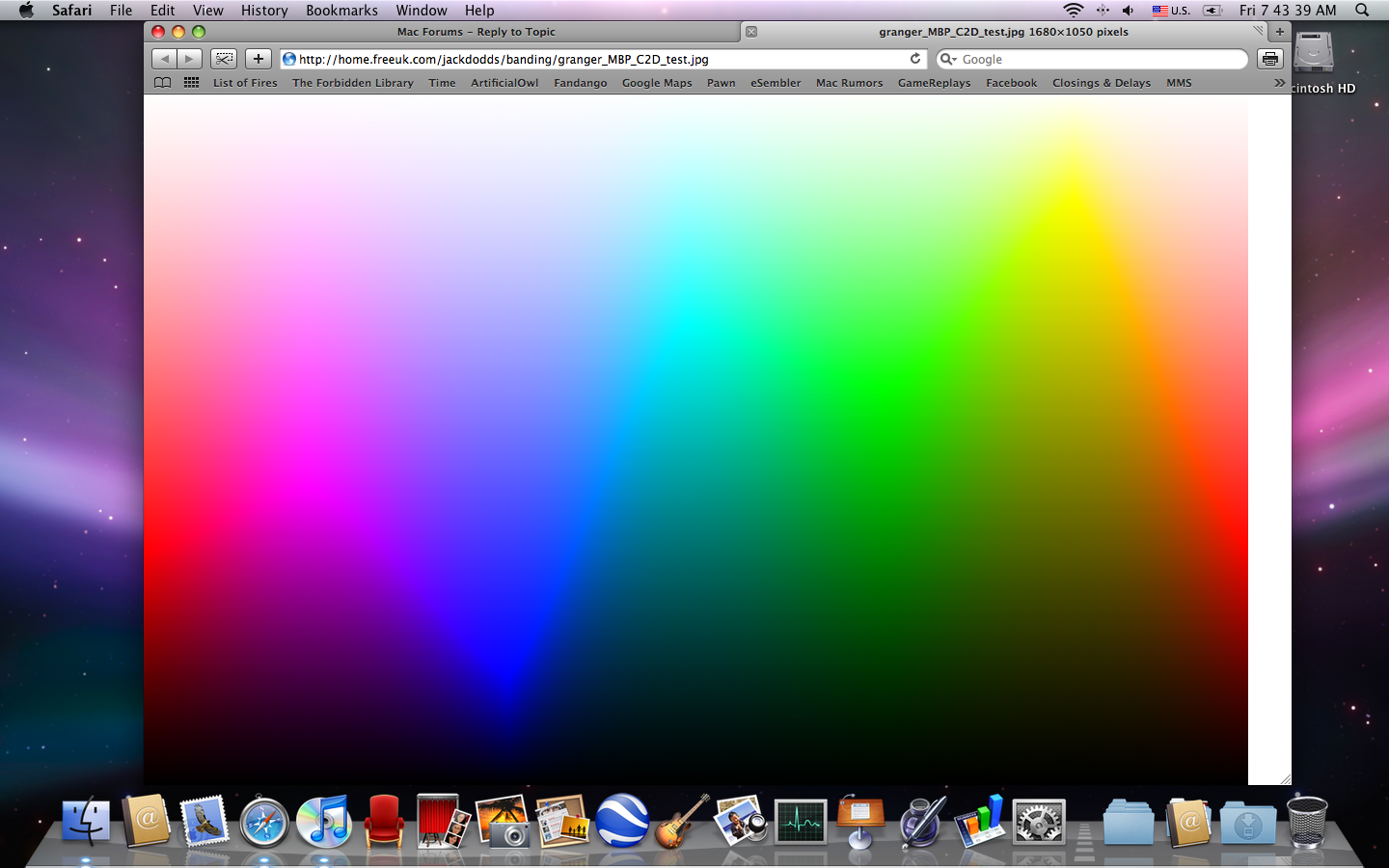1389x868 pixels.
Task: Open GarageBand guitar icon
Action: (x=682, y=822)
